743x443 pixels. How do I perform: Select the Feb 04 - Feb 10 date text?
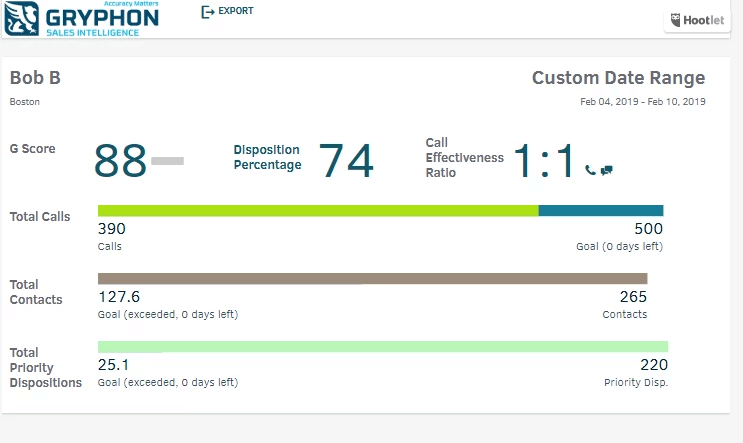click(x=643, y=102)
